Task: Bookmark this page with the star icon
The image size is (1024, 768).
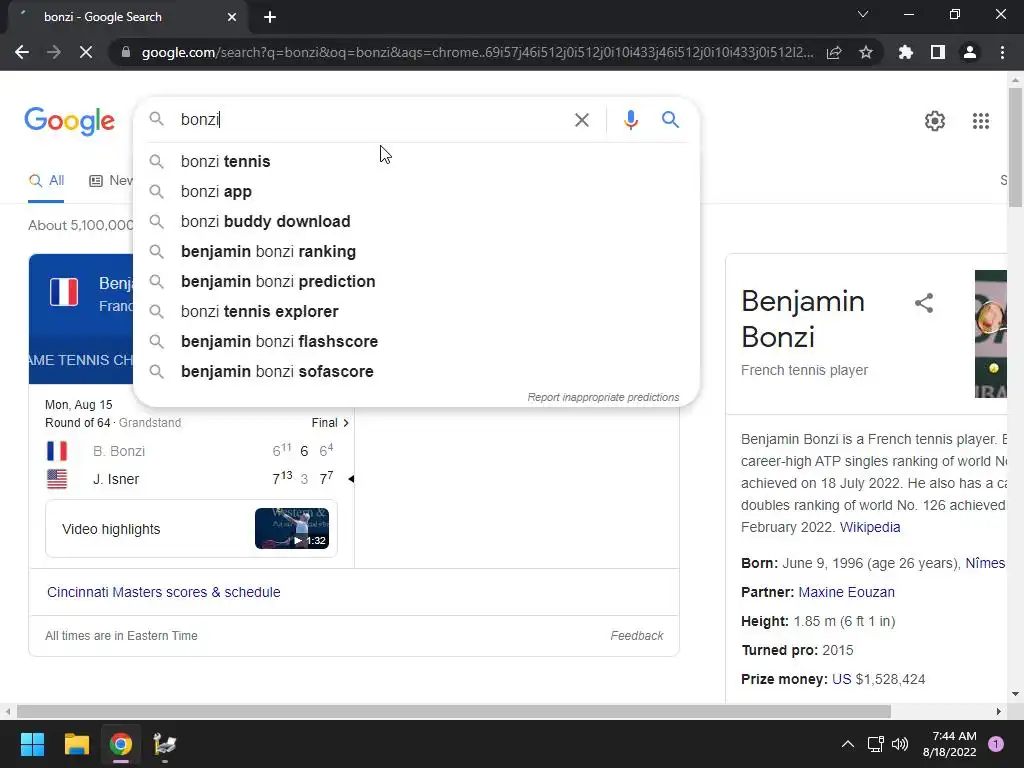Action: point(866,52)
